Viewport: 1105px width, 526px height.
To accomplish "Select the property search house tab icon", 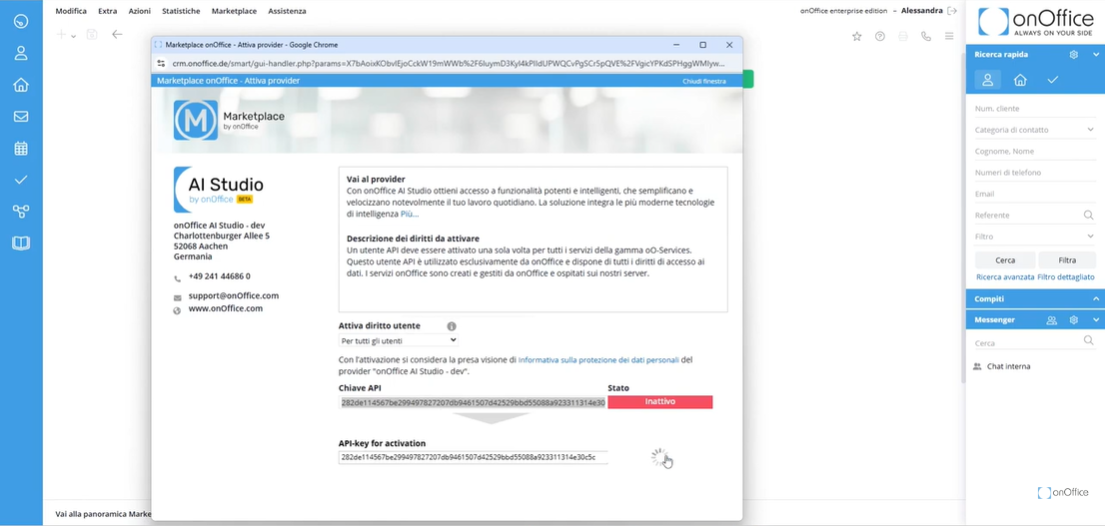I will click(1020, 80).
